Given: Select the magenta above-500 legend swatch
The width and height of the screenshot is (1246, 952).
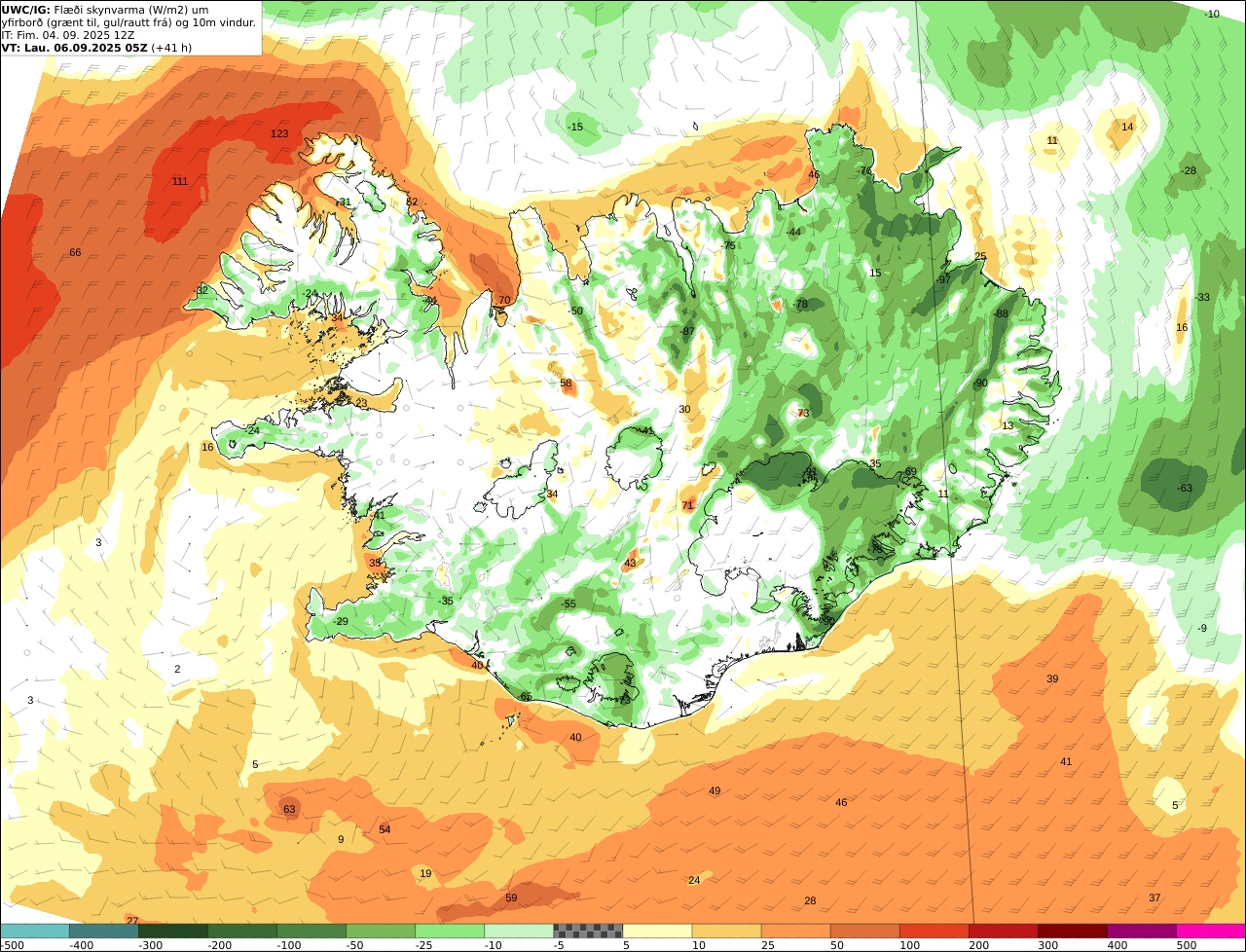Looking at the screenshot, I should tap(1211, 931).
